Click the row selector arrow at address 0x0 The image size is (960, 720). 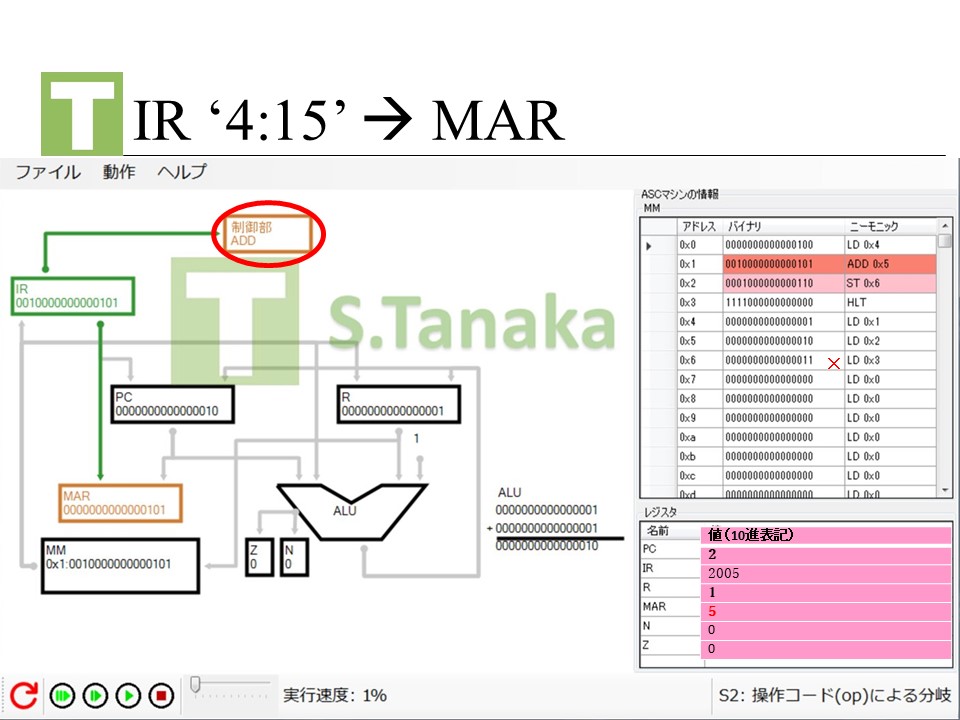point(649,246)
